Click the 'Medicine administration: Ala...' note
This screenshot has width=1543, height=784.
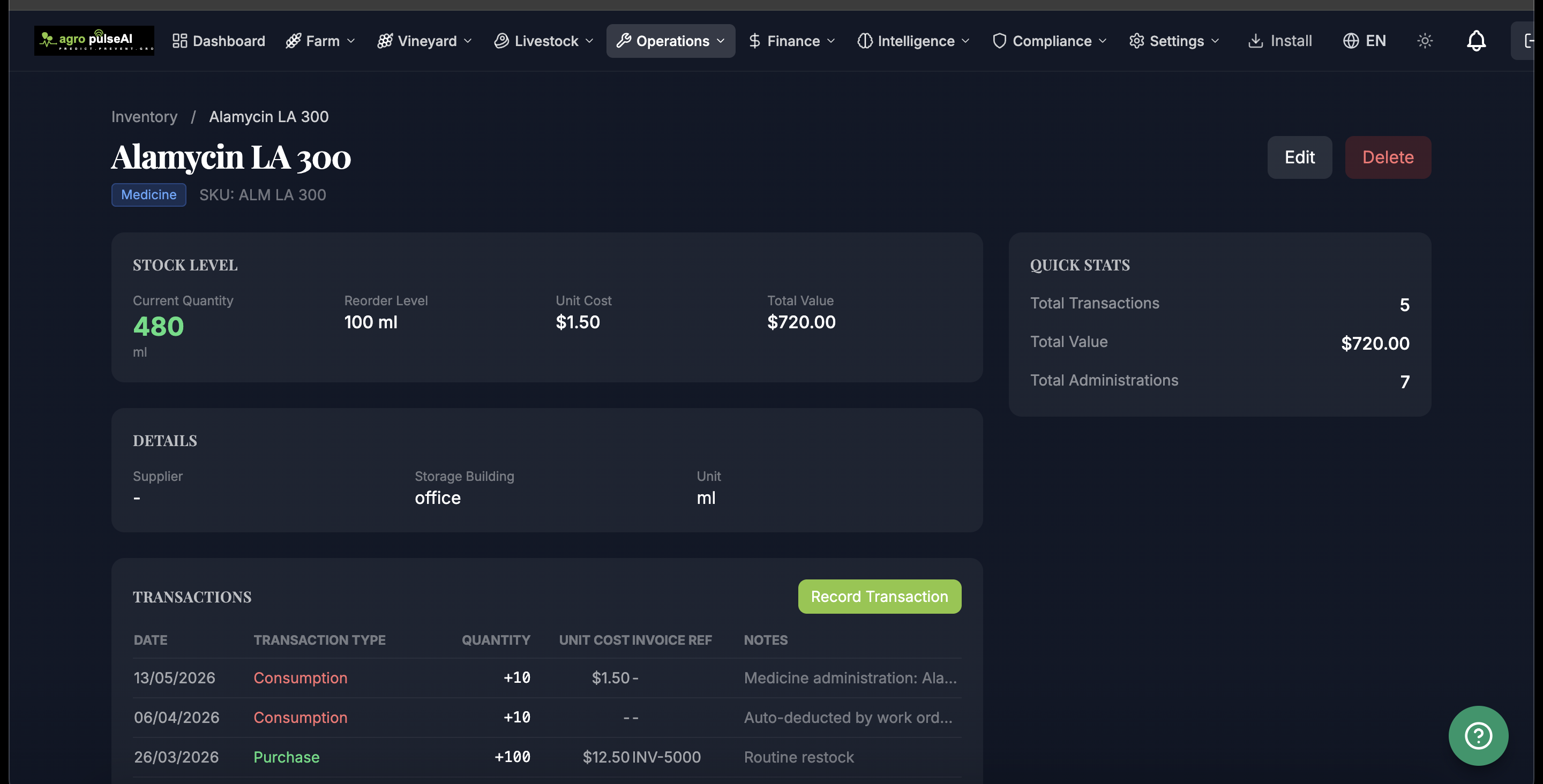coord(850,677)
